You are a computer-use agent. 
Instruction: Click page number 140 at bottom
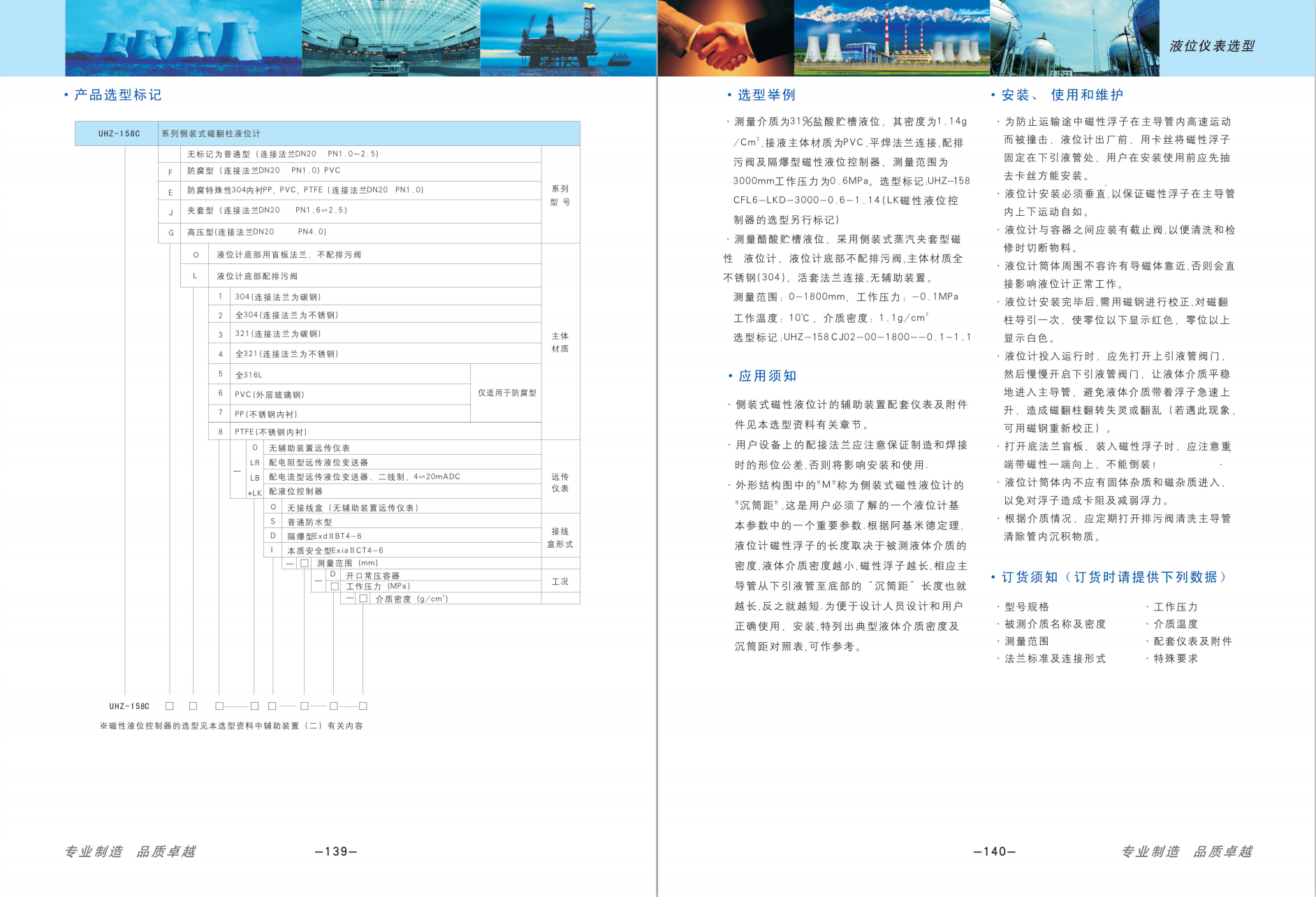coord(994,852)
